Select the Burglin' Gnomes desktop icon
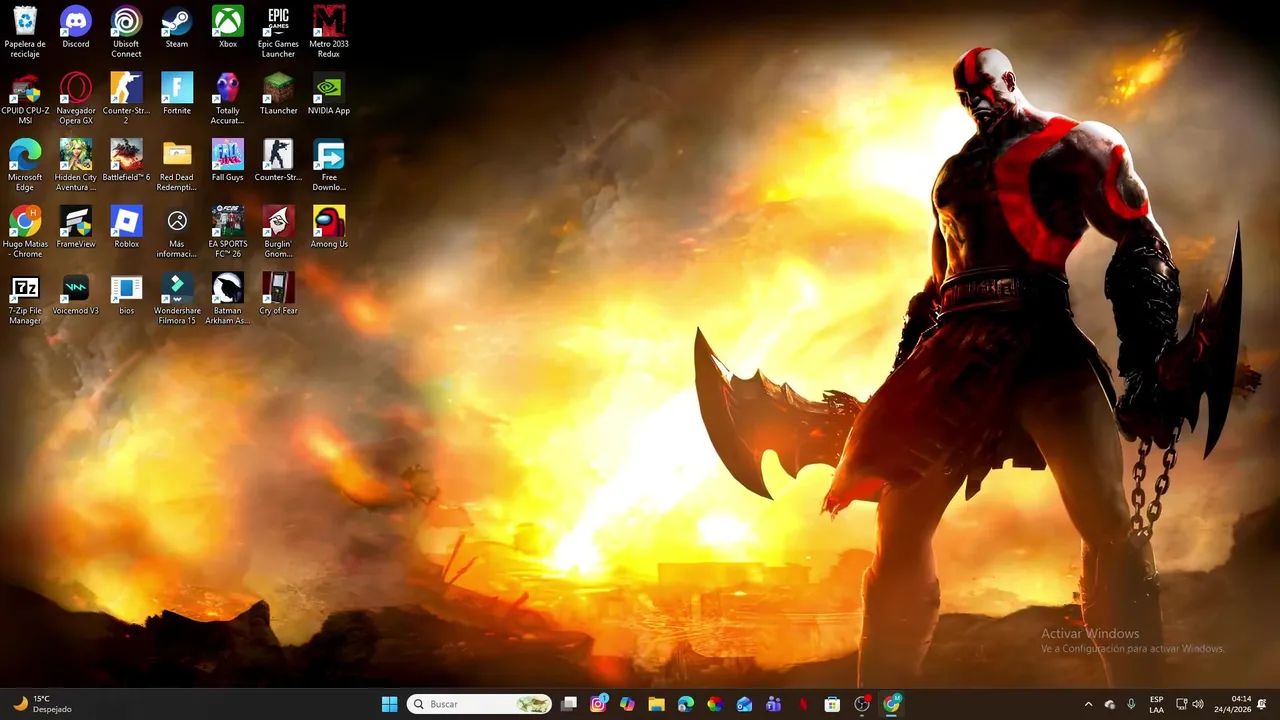This screenshot has height=720, width=1280. [278, 233]
